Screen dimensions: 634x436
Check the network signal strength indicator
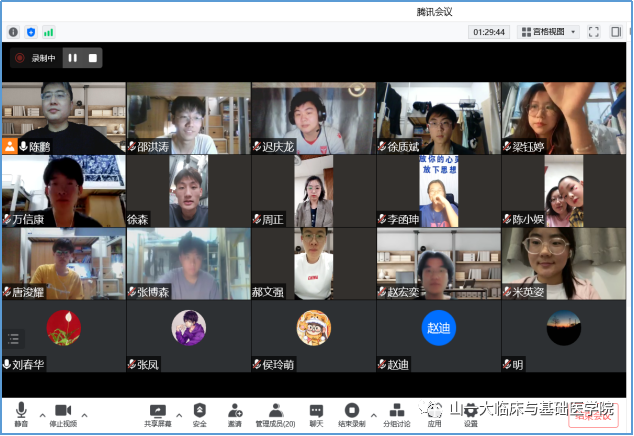[48, 32]
